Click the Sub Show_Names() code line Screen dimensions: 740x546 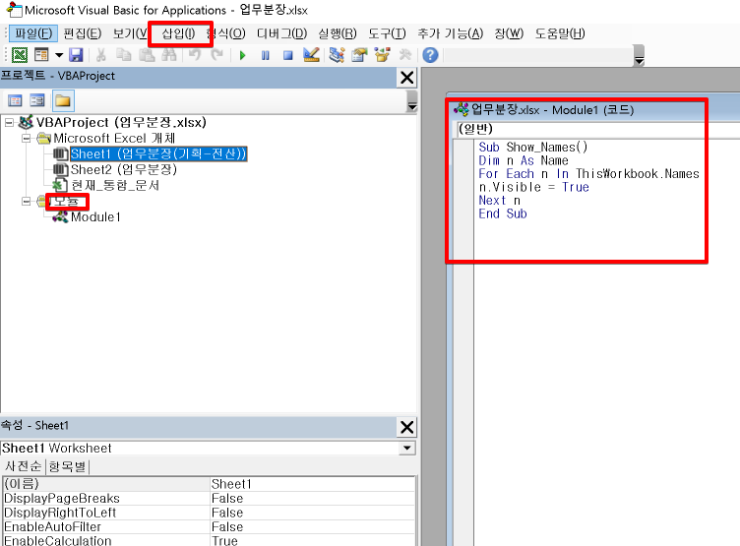pos(533,147)
